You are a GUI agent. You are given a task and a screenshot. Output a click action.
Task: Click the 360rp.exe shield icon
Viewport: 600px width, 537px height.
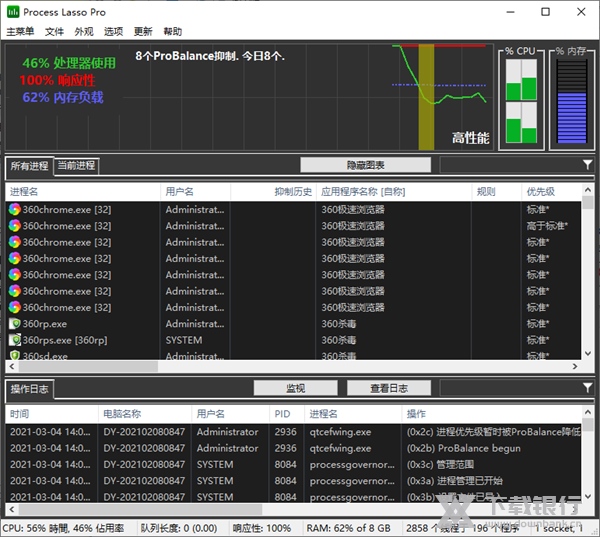tap(15, 324)
